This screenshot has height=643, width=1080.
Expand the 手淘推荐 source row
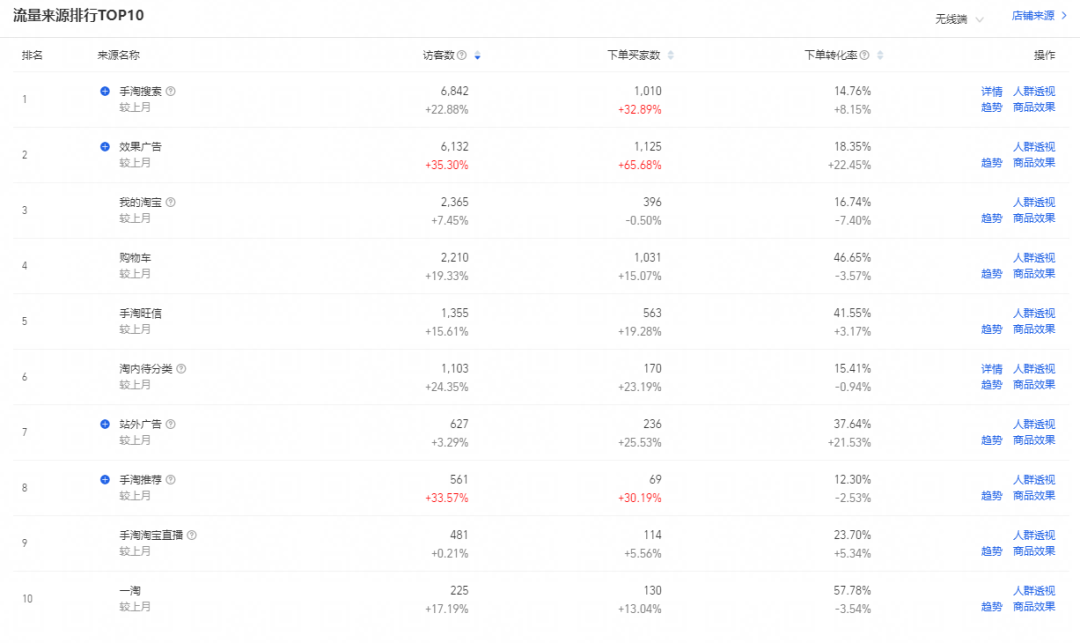point(105,480)
